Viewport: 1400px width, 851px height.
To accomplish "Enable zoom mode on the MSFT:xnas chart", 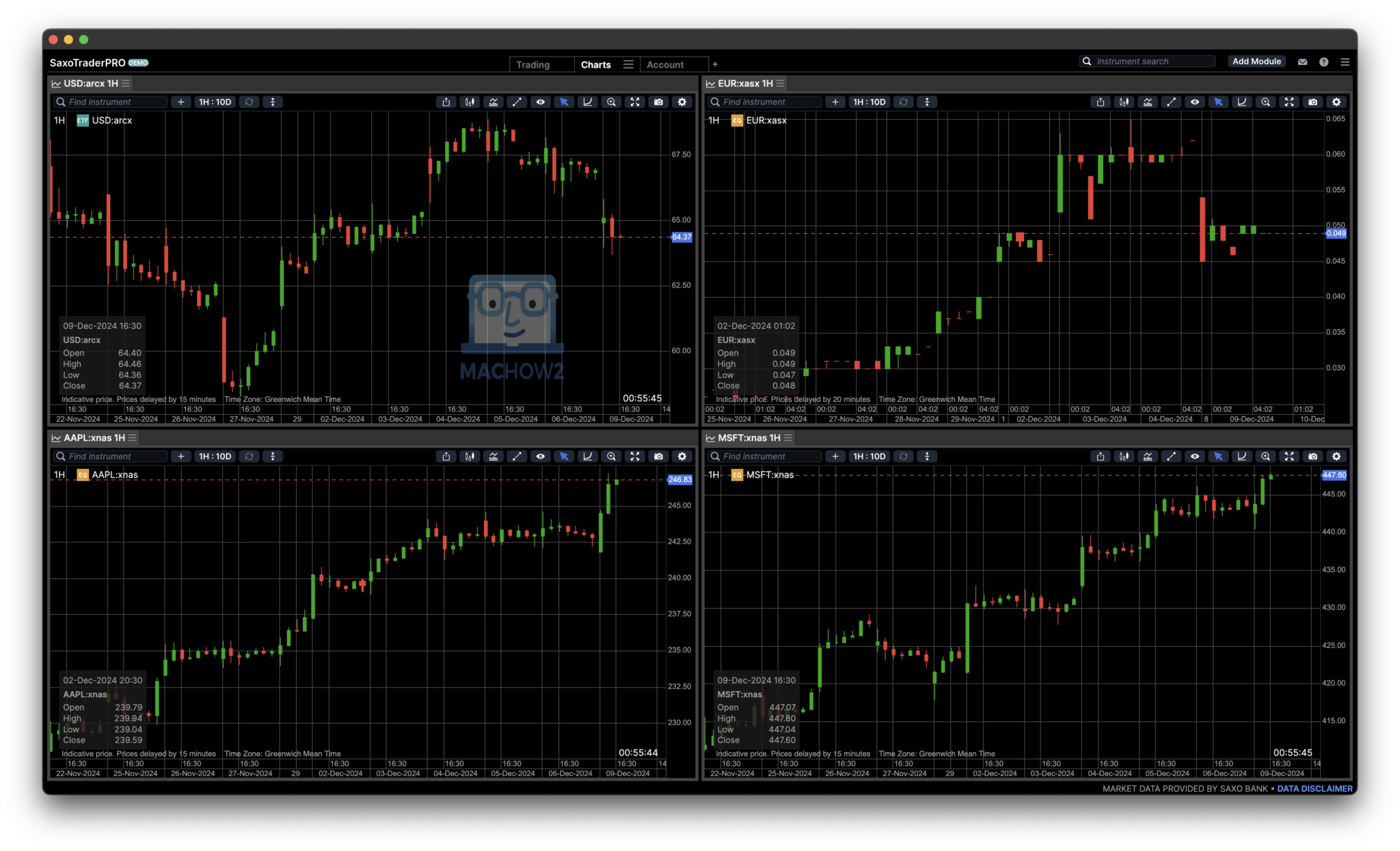I will point(1266,456).
